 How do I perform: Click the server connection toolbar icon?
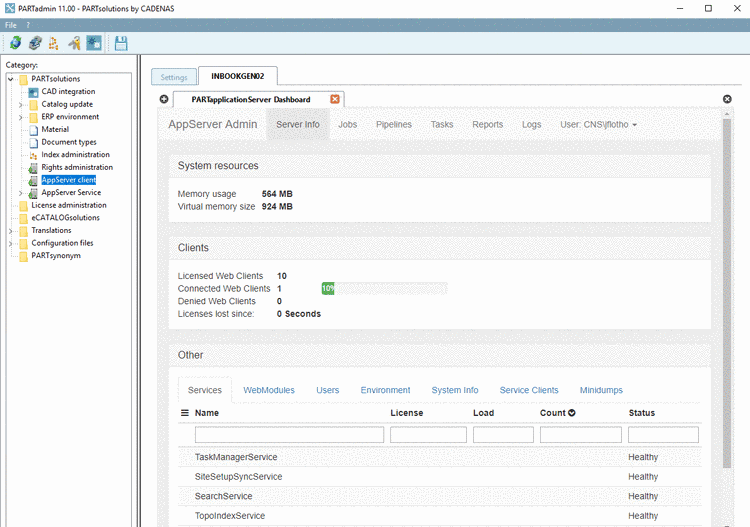click(x=35, y=43)
